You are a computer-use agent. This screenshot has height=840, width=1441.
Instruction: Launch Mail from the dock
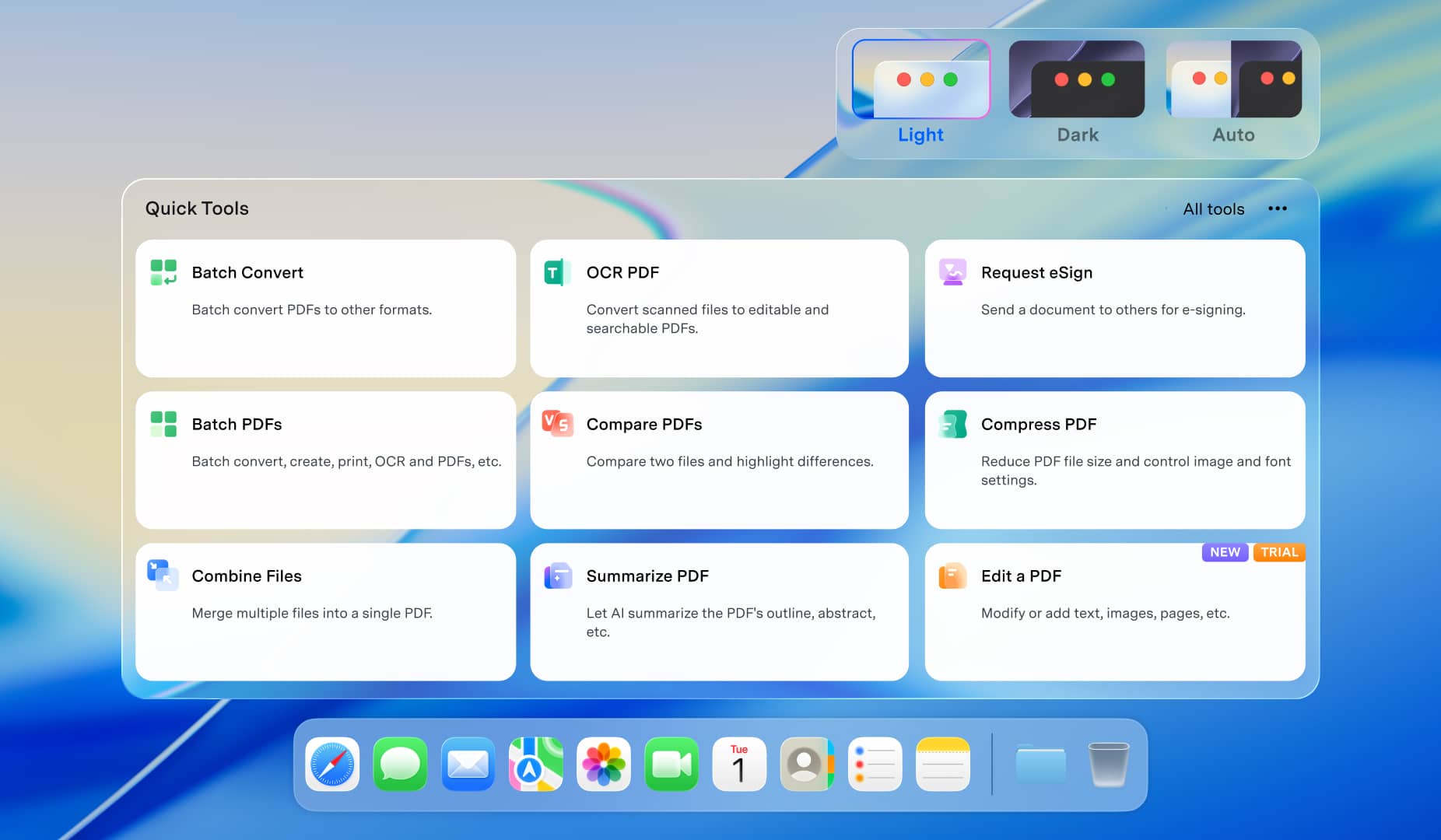tap(468, 765)
